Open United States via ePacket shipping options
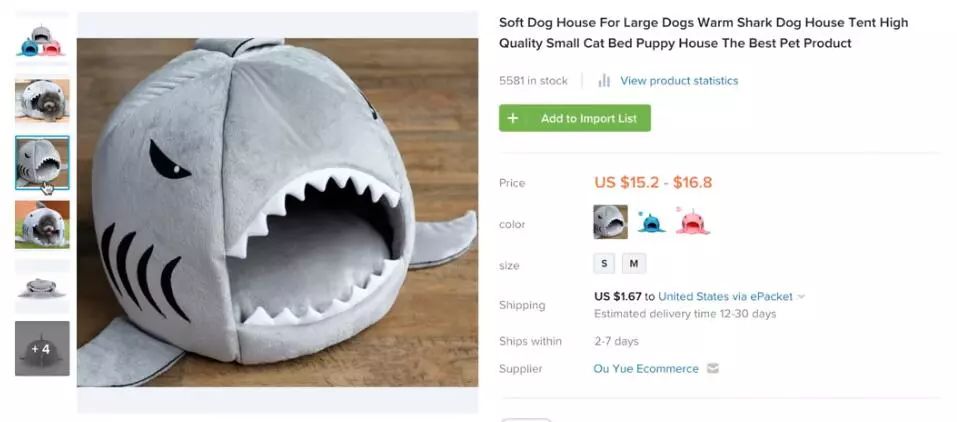The image size is (957, 422). (725, 297)
